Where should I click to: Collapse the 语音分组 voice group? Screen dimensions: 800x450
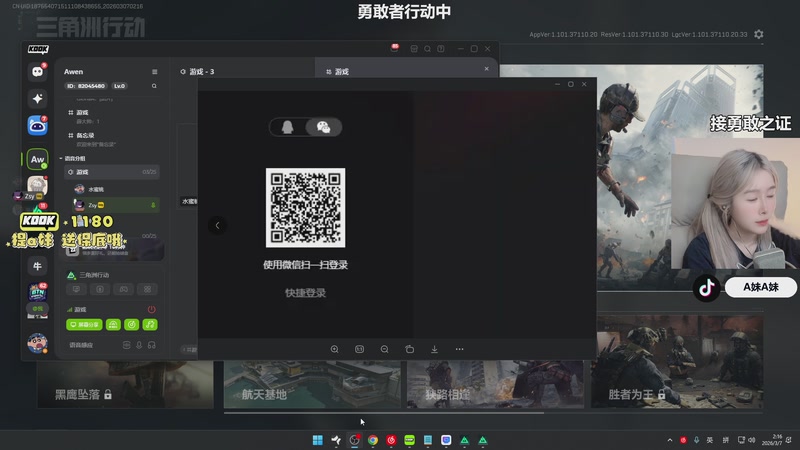click(74, 159)
